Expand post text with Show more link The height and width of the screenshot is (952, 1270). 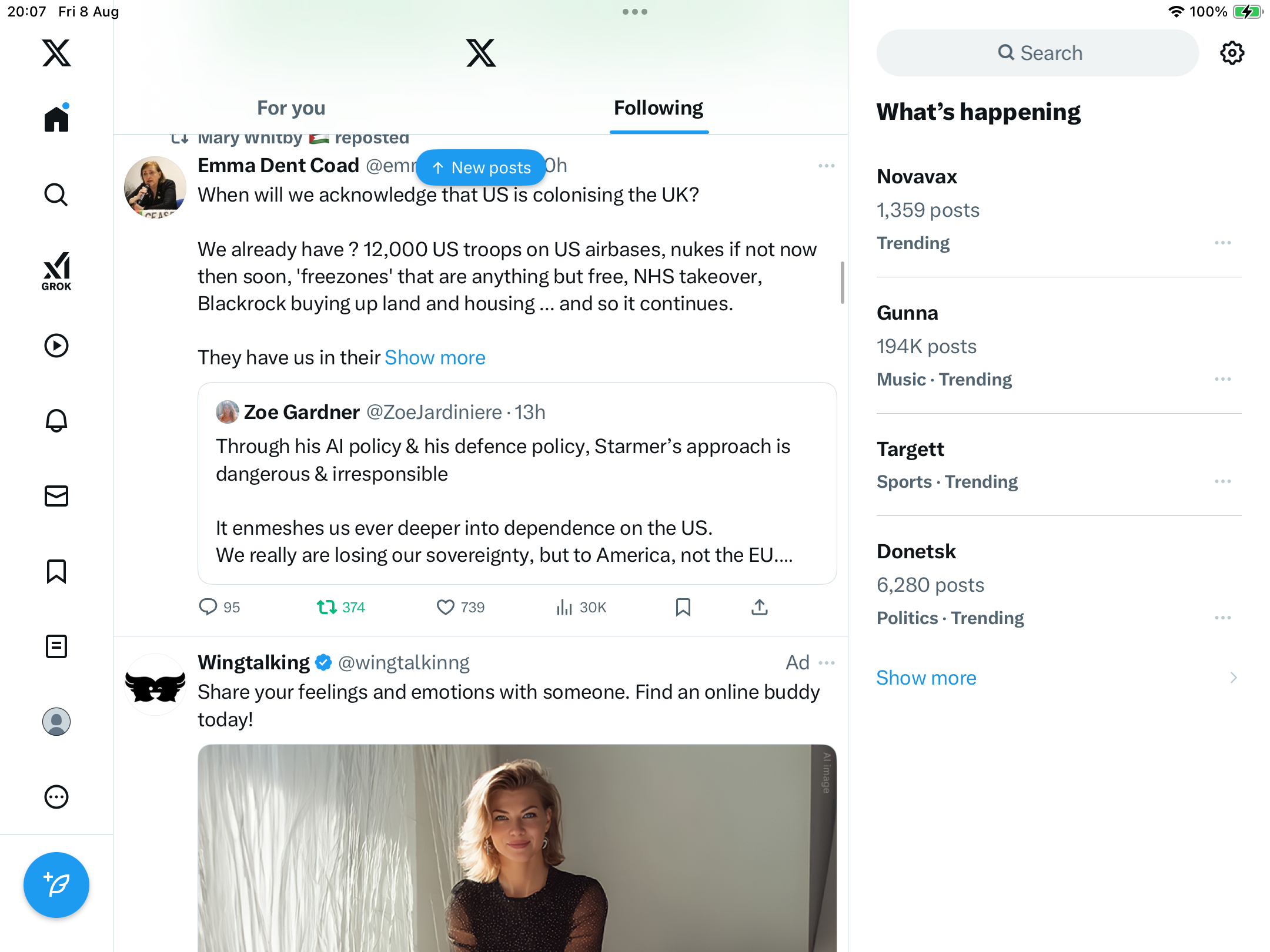point(435,357)
